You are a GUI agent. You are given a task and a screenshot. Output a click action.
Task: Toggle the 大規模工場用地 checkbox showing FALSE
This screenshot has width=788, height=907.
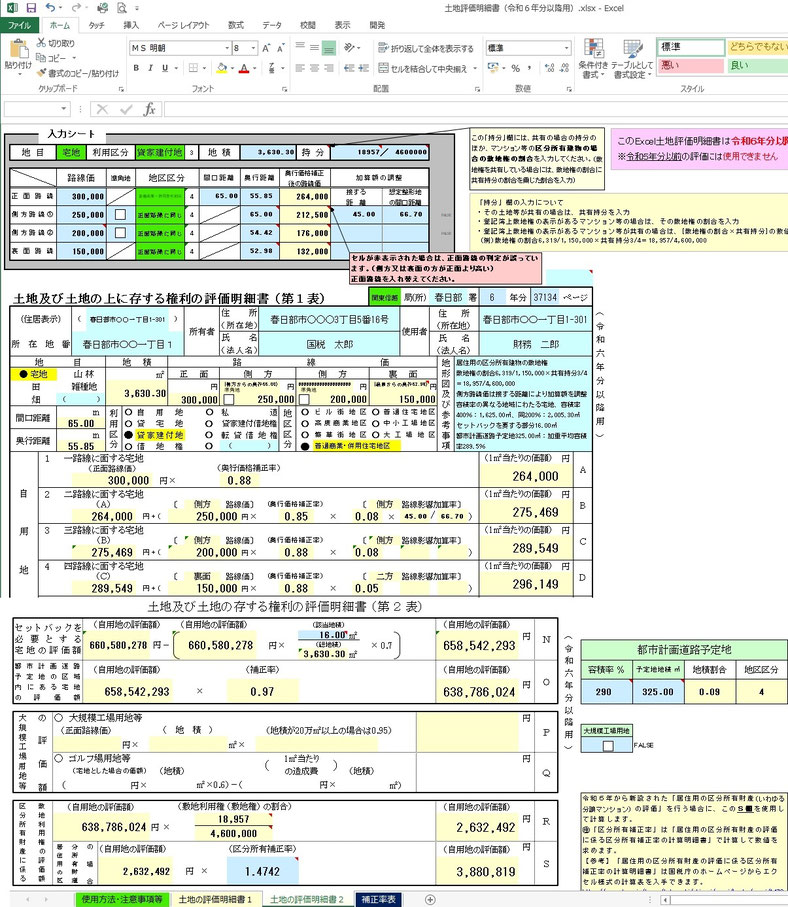(607, 746)
